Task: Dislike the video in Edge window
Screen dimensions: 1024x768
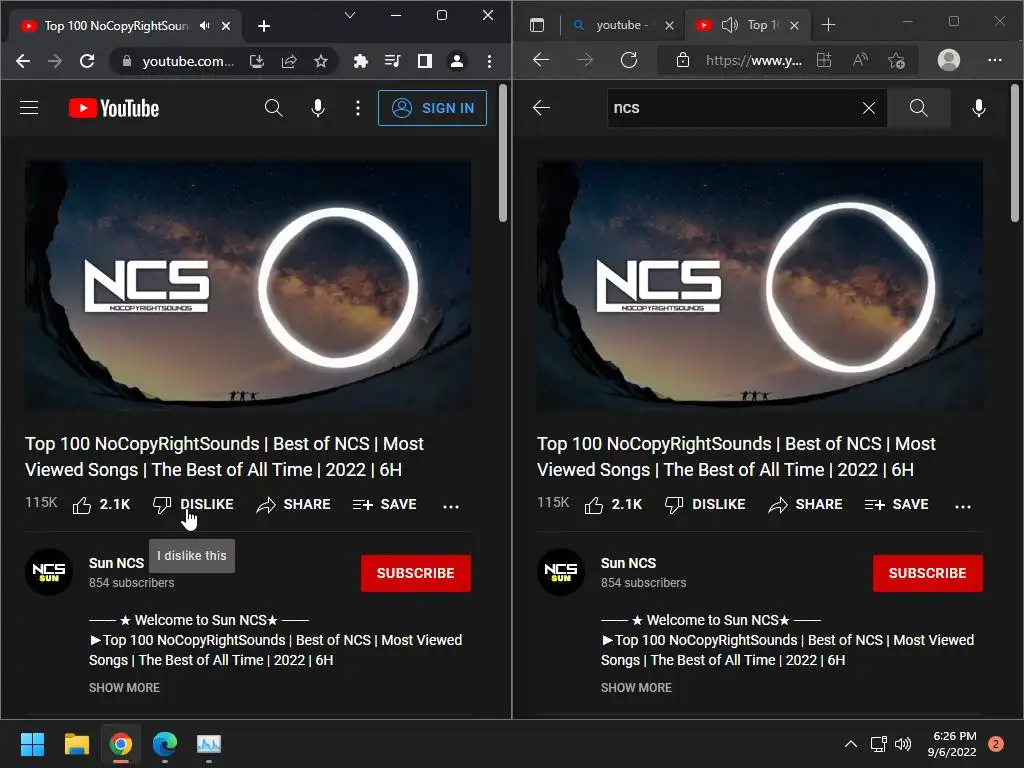Action: tap(705, 505)
